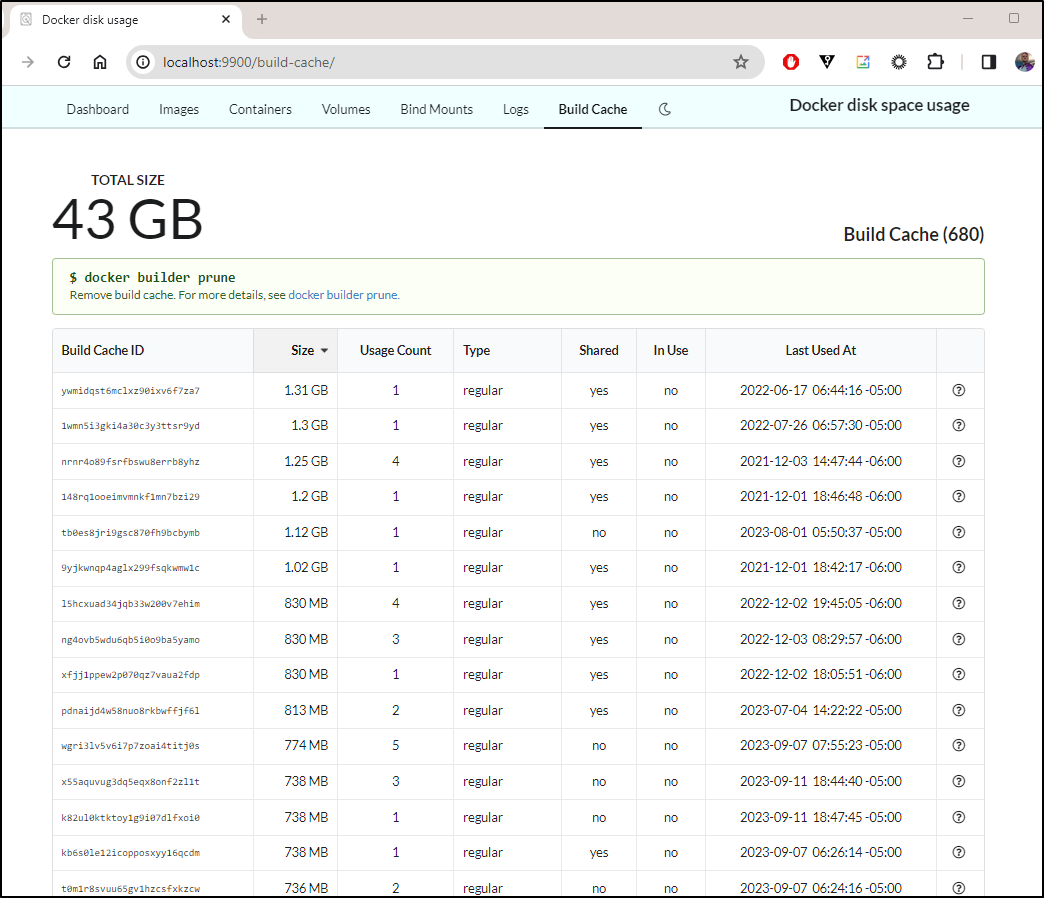Switch to the Logs tab
Image resolution: width=1044 pixels, height=898 pixels.
click(516, 109)
